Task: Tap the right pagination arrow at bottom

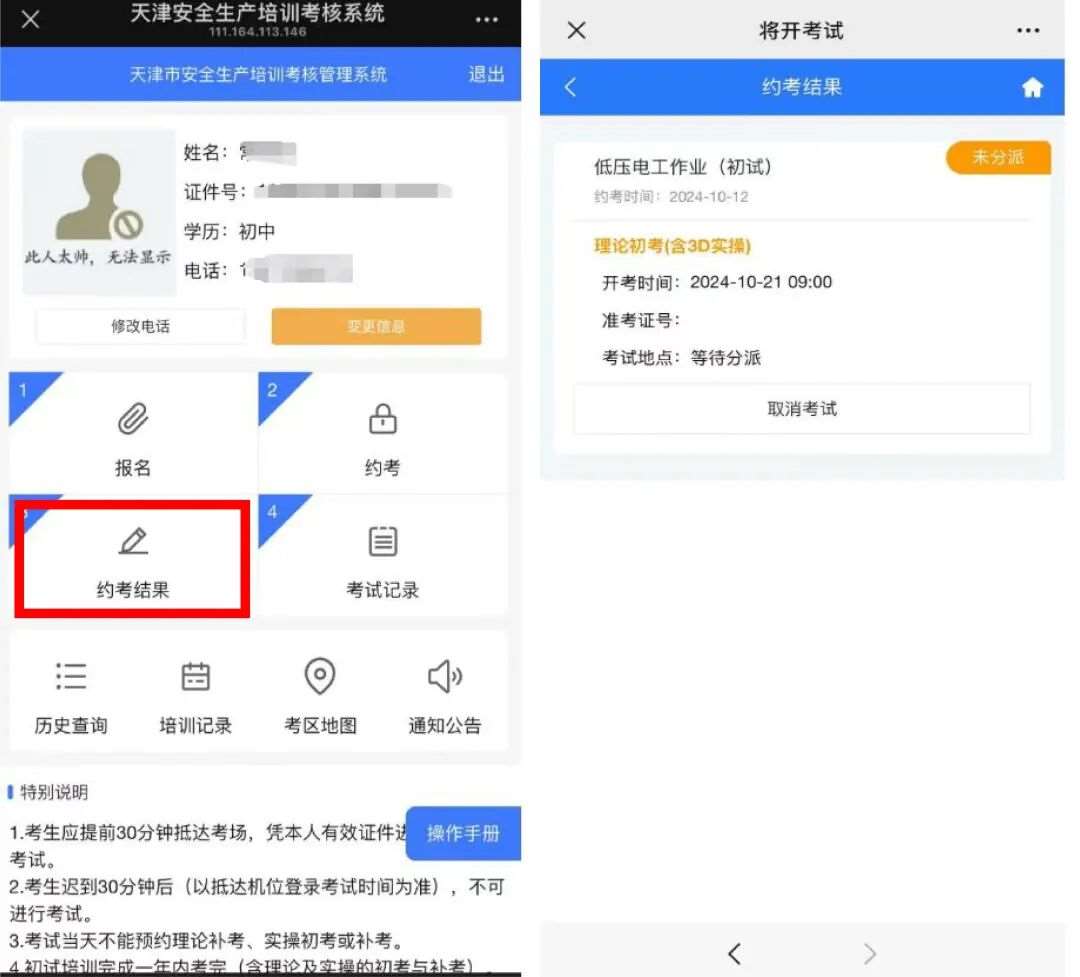Action: click(x=869, y=953)
